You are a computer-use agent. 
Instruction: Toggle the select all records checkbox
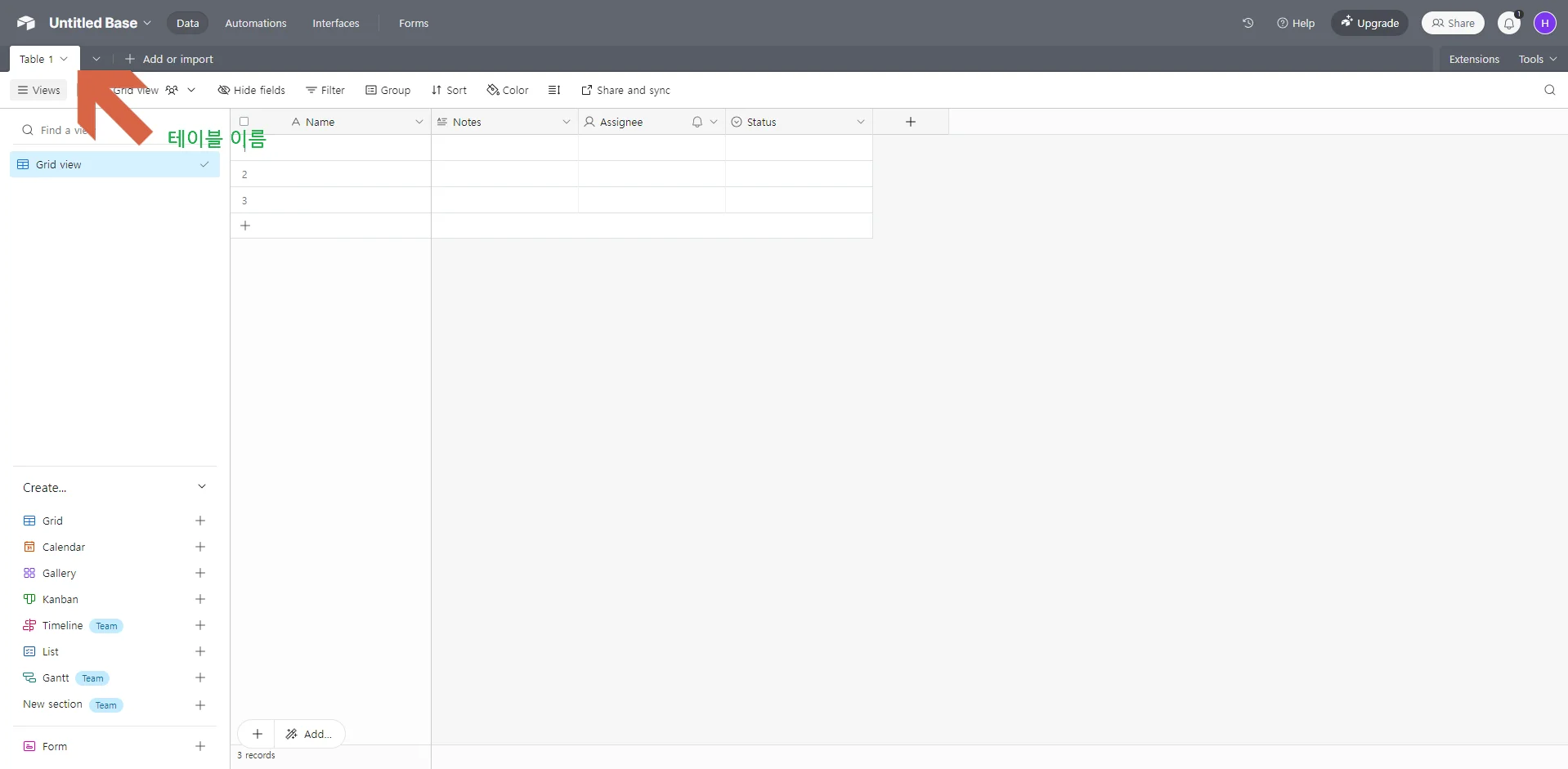(x=244, y=122)
